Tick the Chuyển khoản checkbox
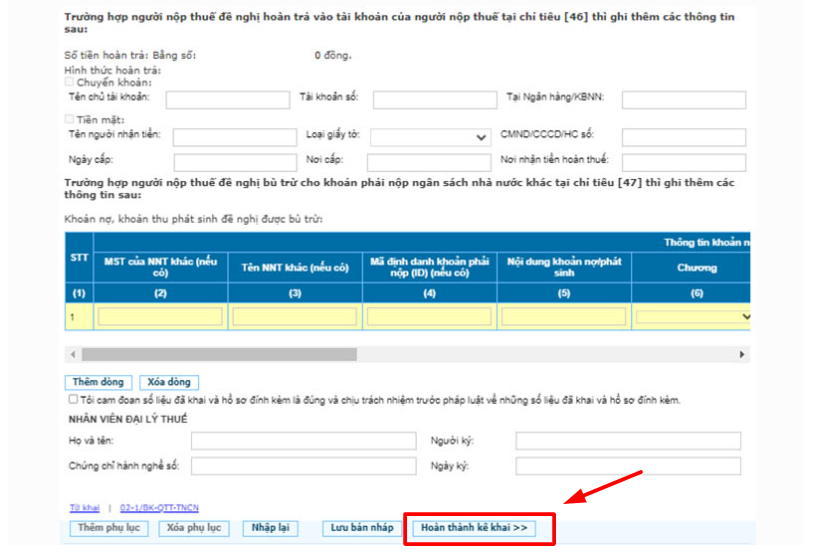This screenshot has height=555, width=815. [x=70, y=83]
